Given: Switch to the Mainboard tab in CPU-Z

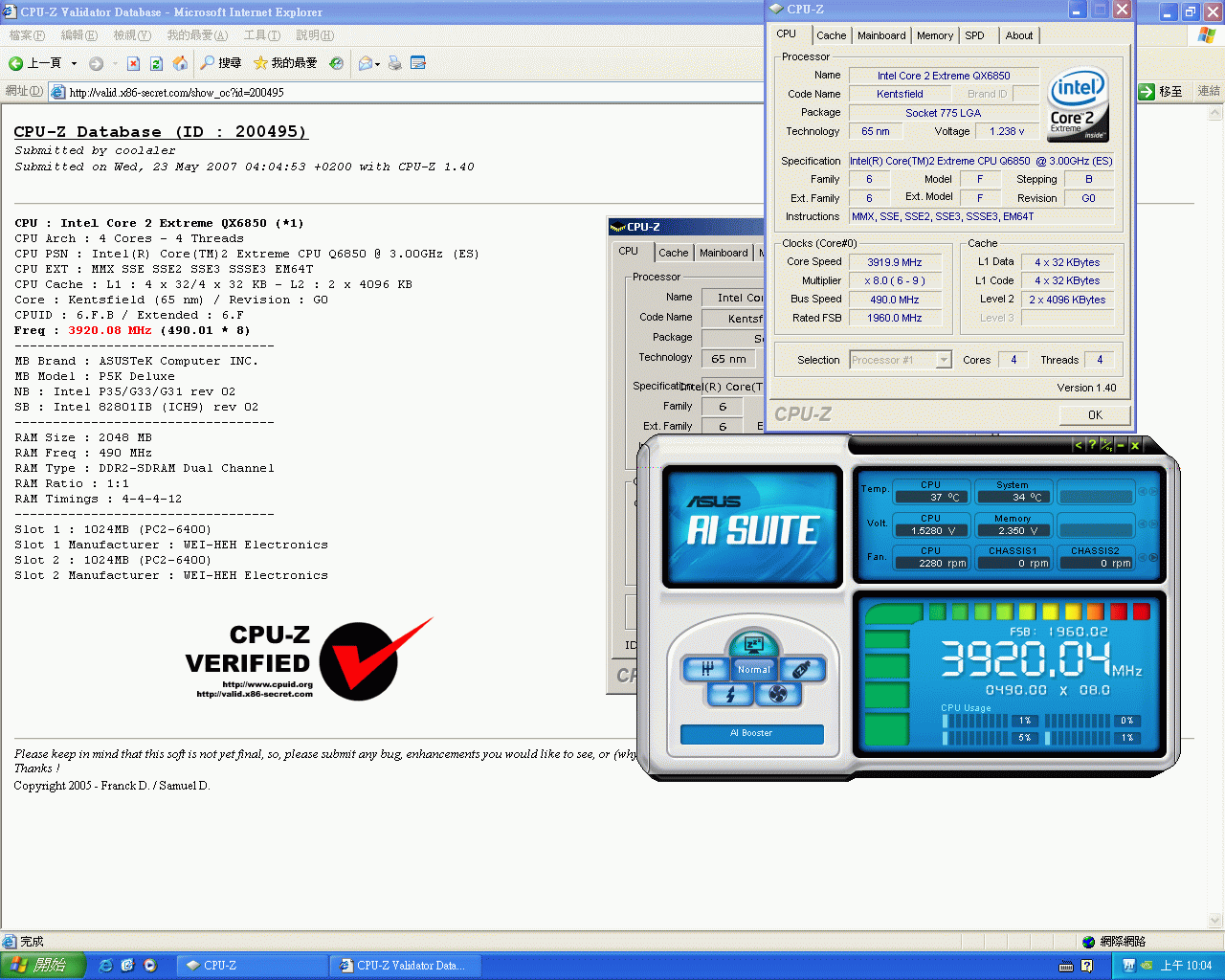Looking at the screenshot, I should (880, 35).
